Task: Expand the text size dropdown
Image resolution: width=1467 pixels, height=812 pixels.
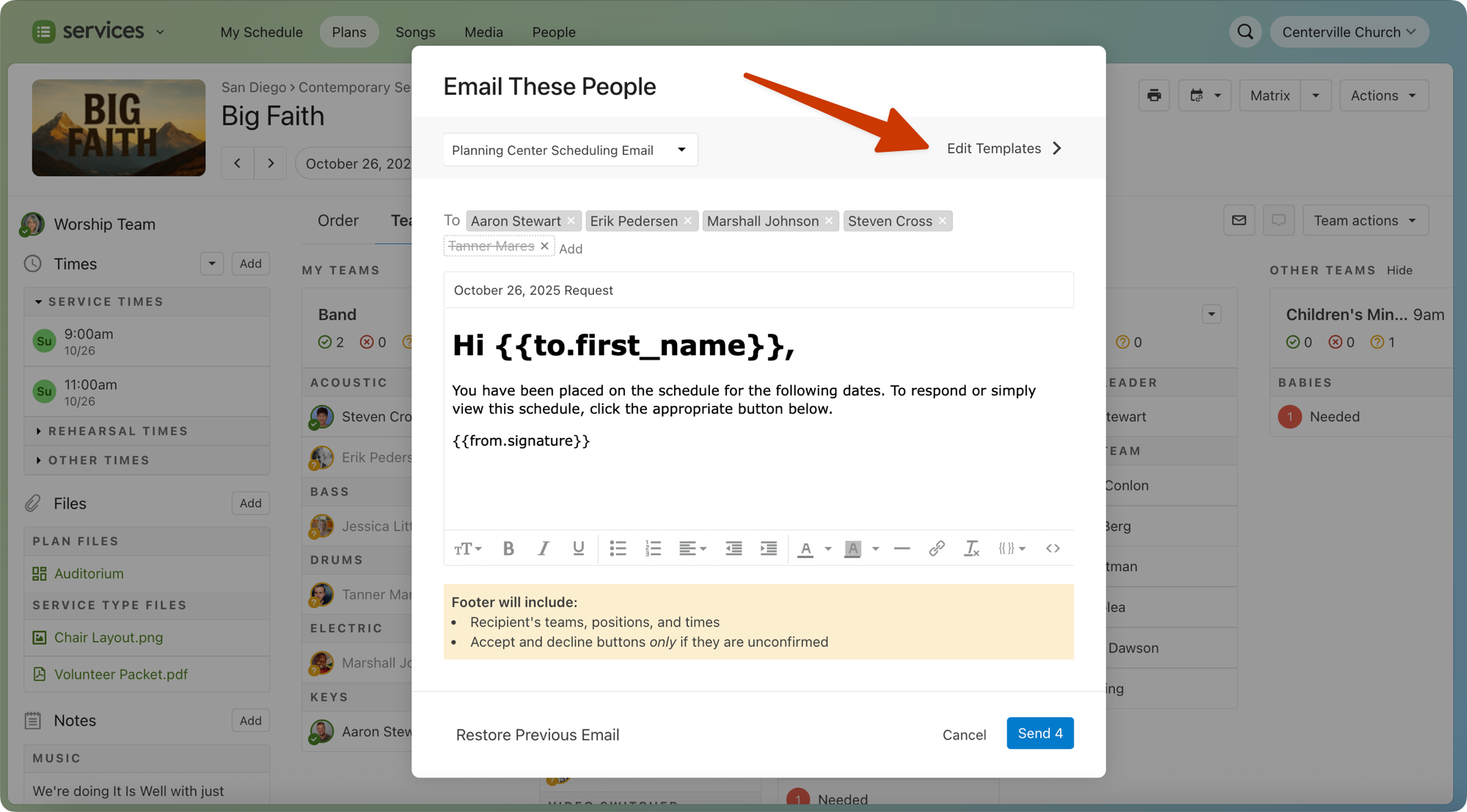Action: 467,549
